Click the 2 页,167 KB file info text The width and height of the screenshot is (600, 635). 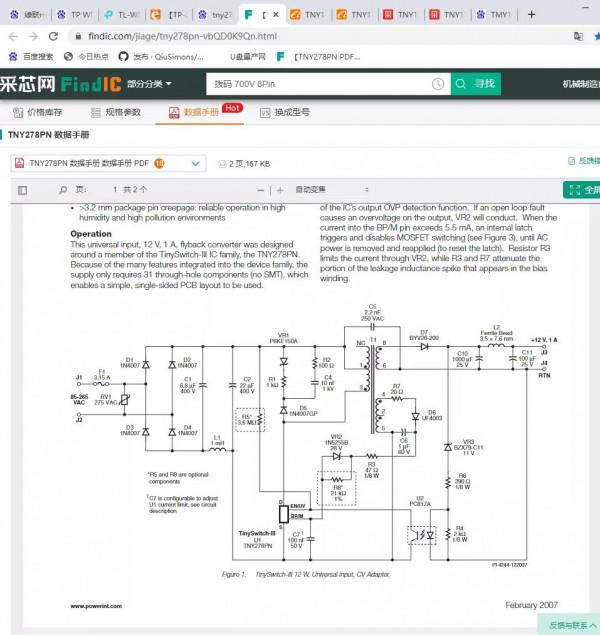(249, 164)
